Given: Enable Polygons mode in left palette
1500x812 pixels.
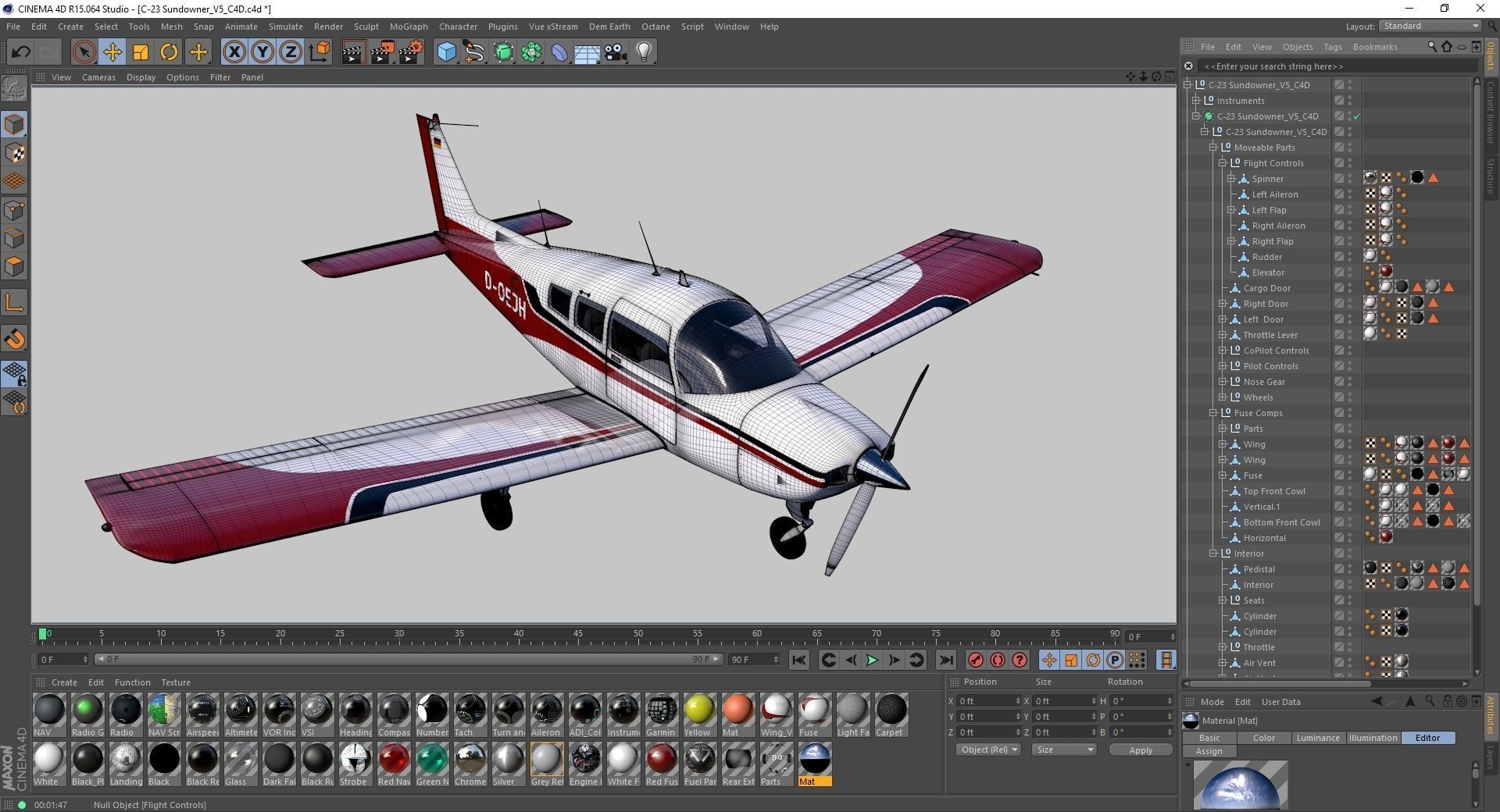Looking at the screenshot, I should point(15,267).
